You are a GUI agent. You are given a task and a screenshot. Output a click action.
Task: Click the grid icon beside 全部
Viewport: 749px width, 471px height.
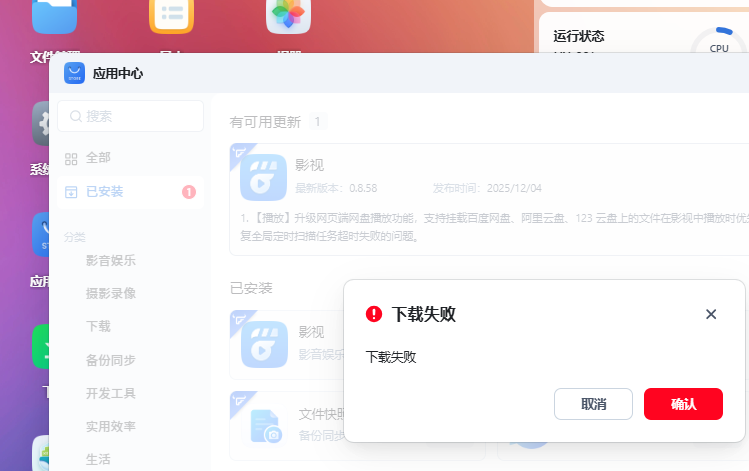click(71, 159)
